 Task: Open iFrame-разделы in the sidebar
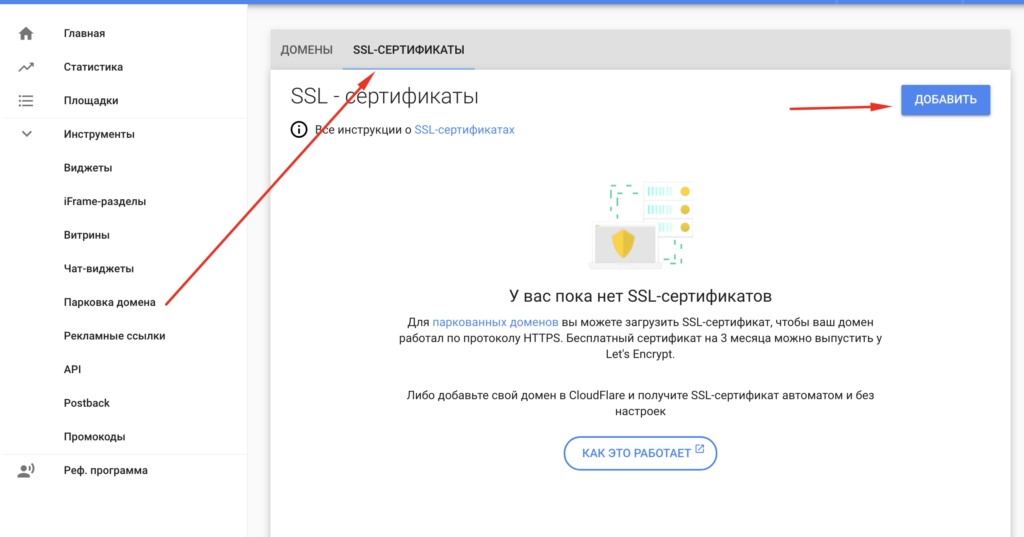(105, 201)
